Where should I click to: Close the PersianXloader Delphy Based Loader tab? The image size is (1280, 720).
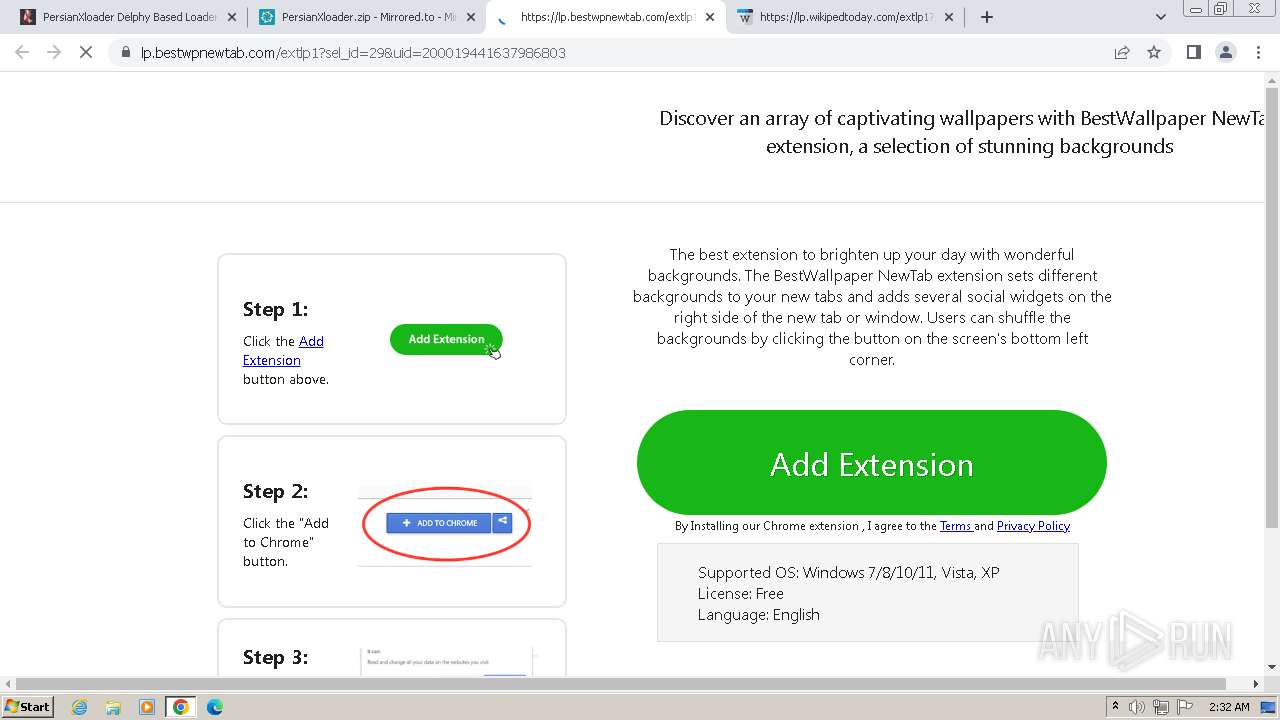point(232,17)
